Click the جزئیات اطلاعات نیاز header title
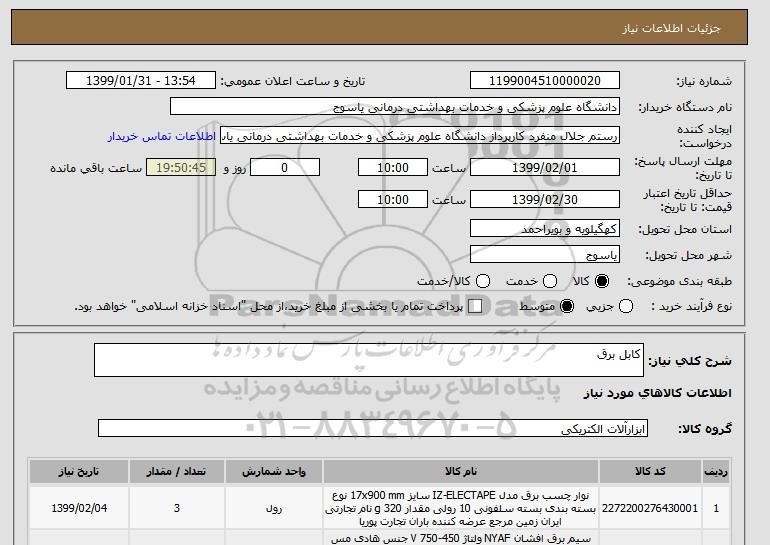The image size is (770, 545). point(671,28)
